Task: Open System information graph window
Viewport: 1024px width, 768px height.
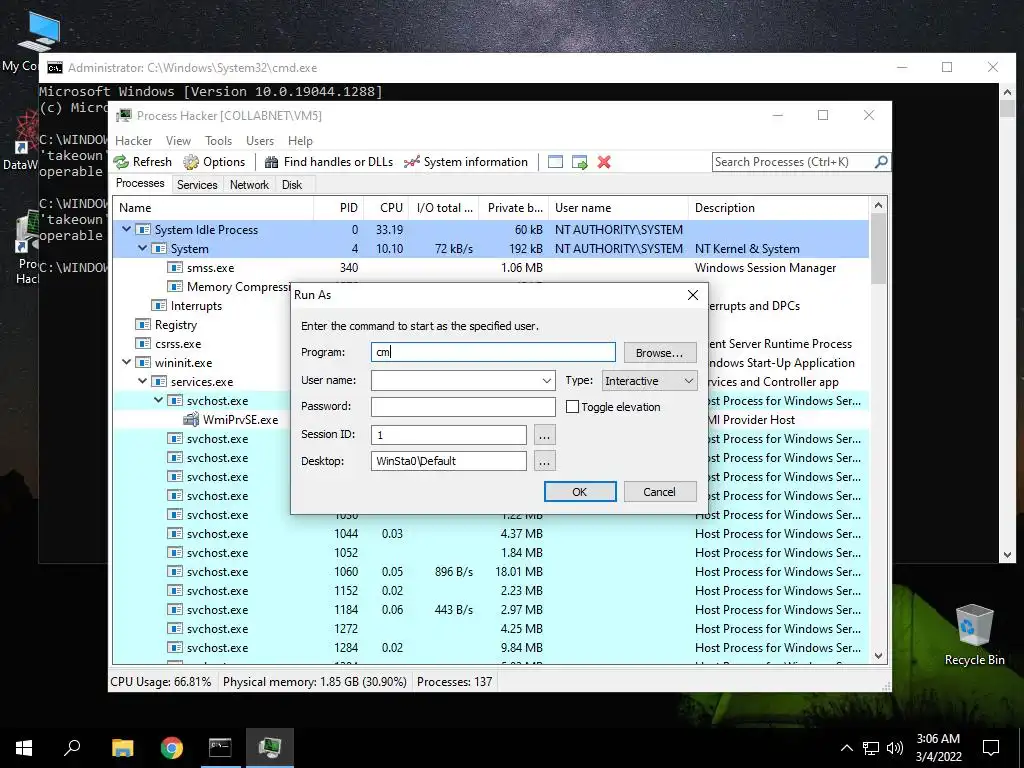Action: [x=466, y=162]
